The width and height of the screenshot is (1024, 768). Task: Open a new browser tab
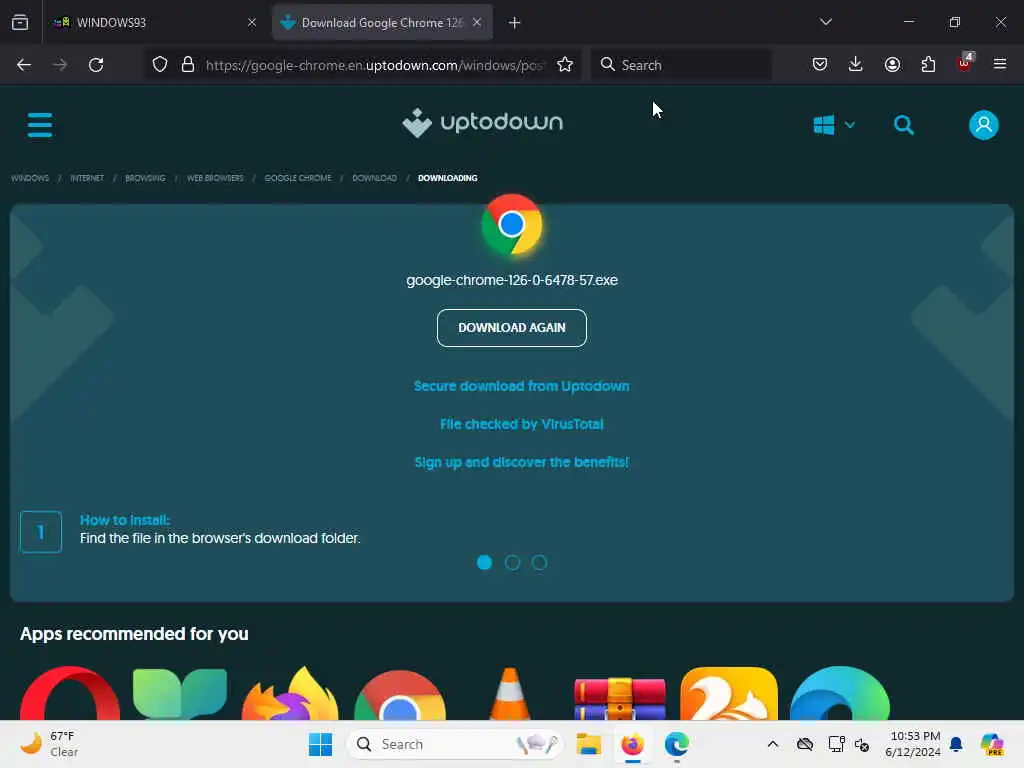[x=515, y=23]
